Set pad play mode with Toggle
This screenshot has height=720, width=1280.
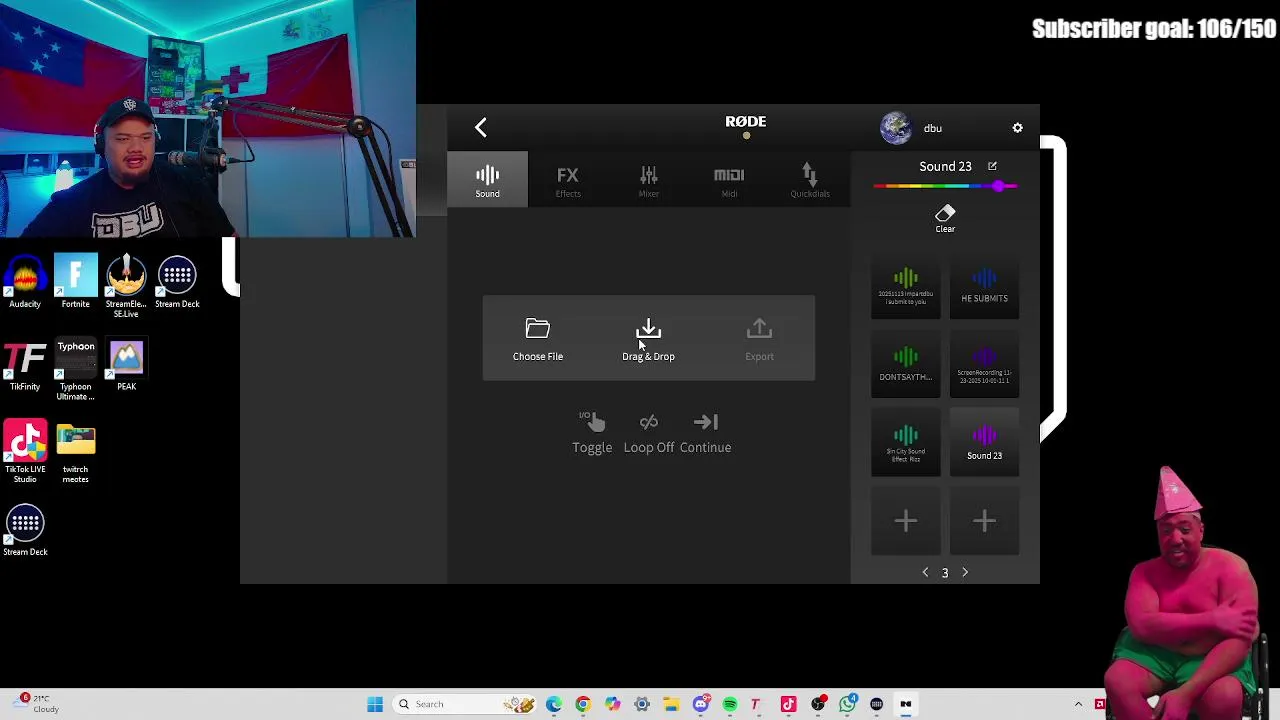pyautogui.click(x=592, y=433)
